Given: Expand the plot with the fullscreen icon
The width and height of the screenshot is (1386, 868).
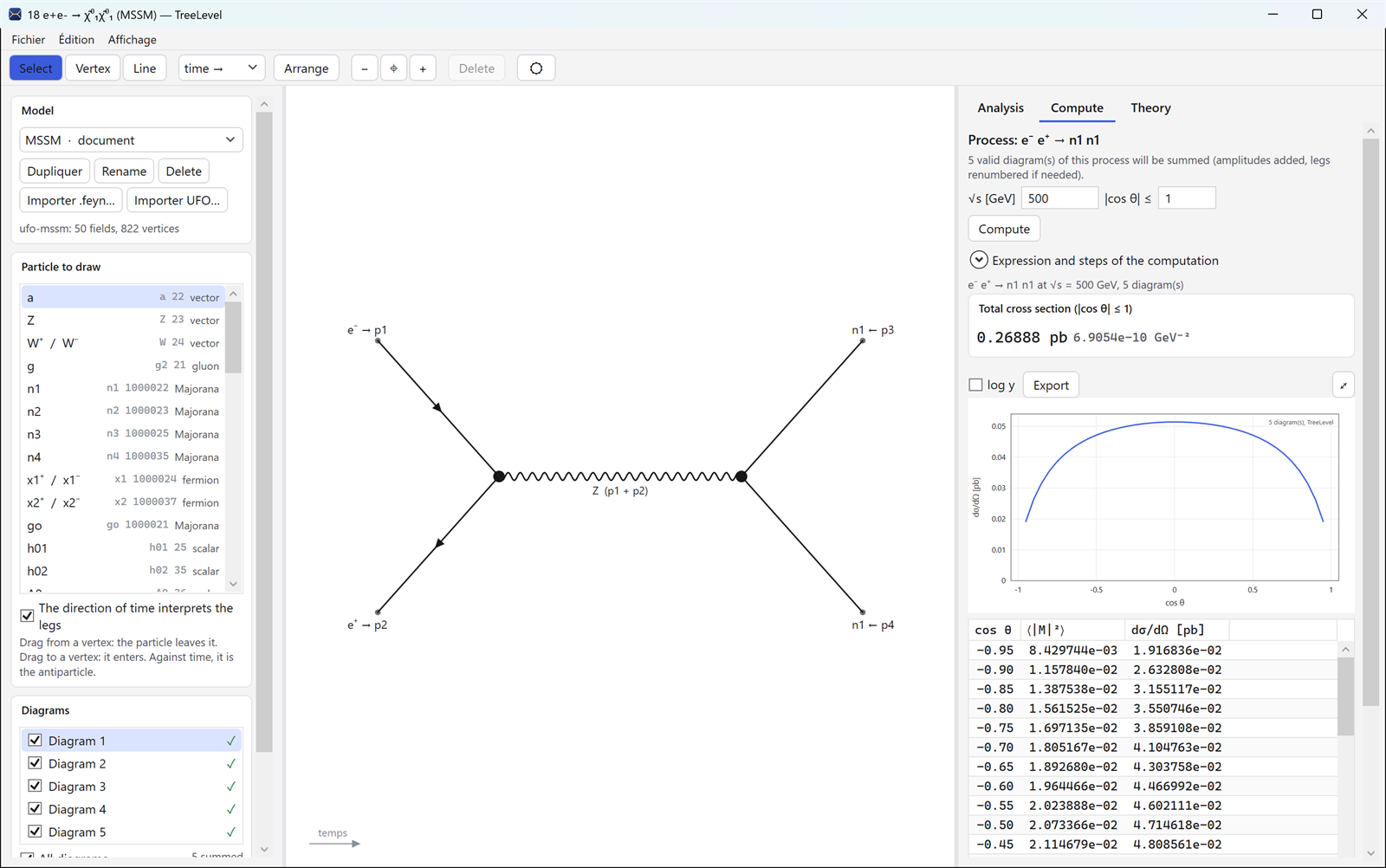Looking at the screenshot, I should tap(1343, 385).
